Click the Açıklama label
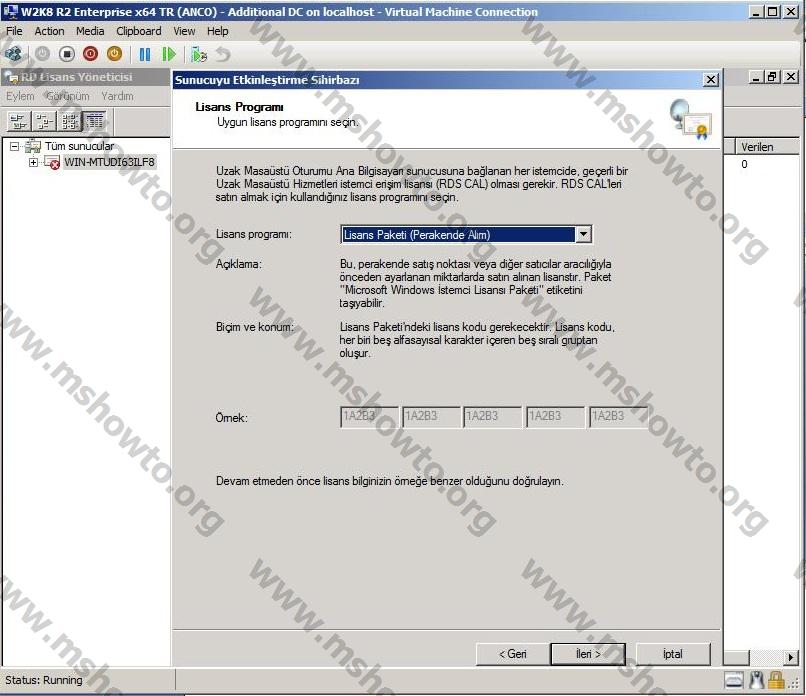Screen dimensions: 806x696 tap(239, 264)
